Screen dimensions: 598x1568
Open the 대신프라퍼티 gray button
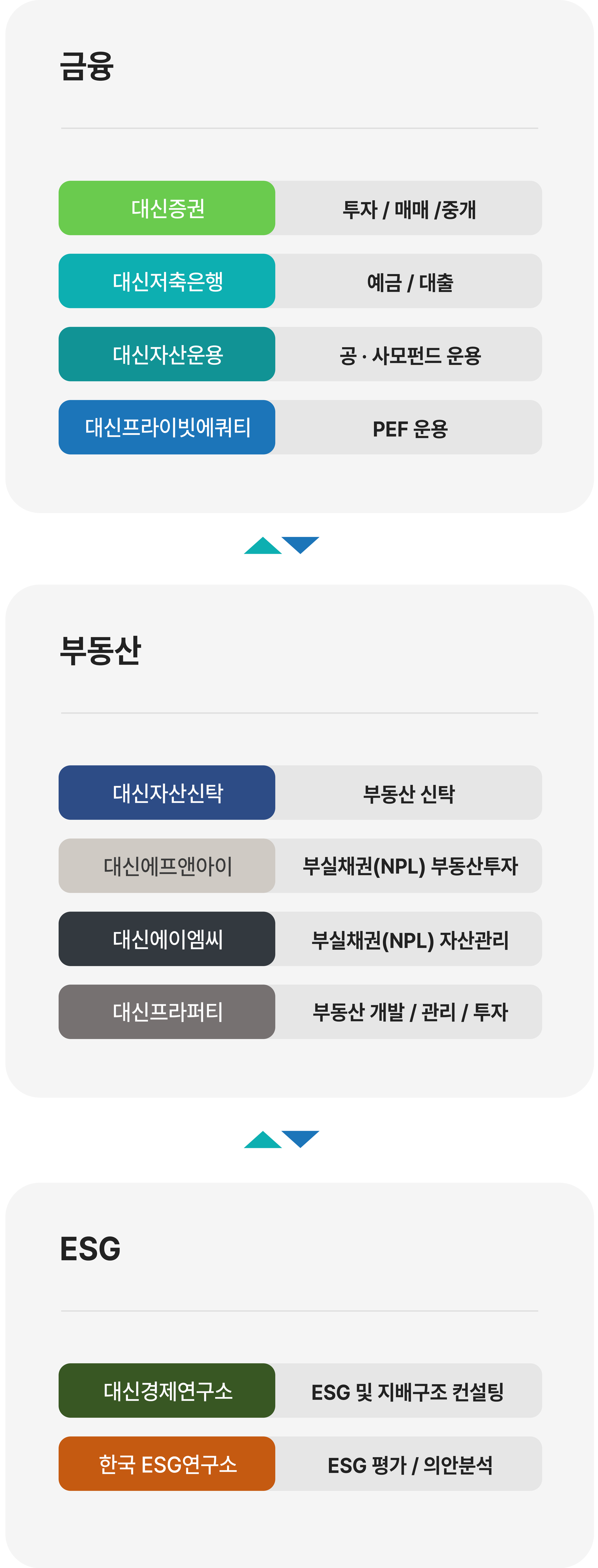(167, 1012)
